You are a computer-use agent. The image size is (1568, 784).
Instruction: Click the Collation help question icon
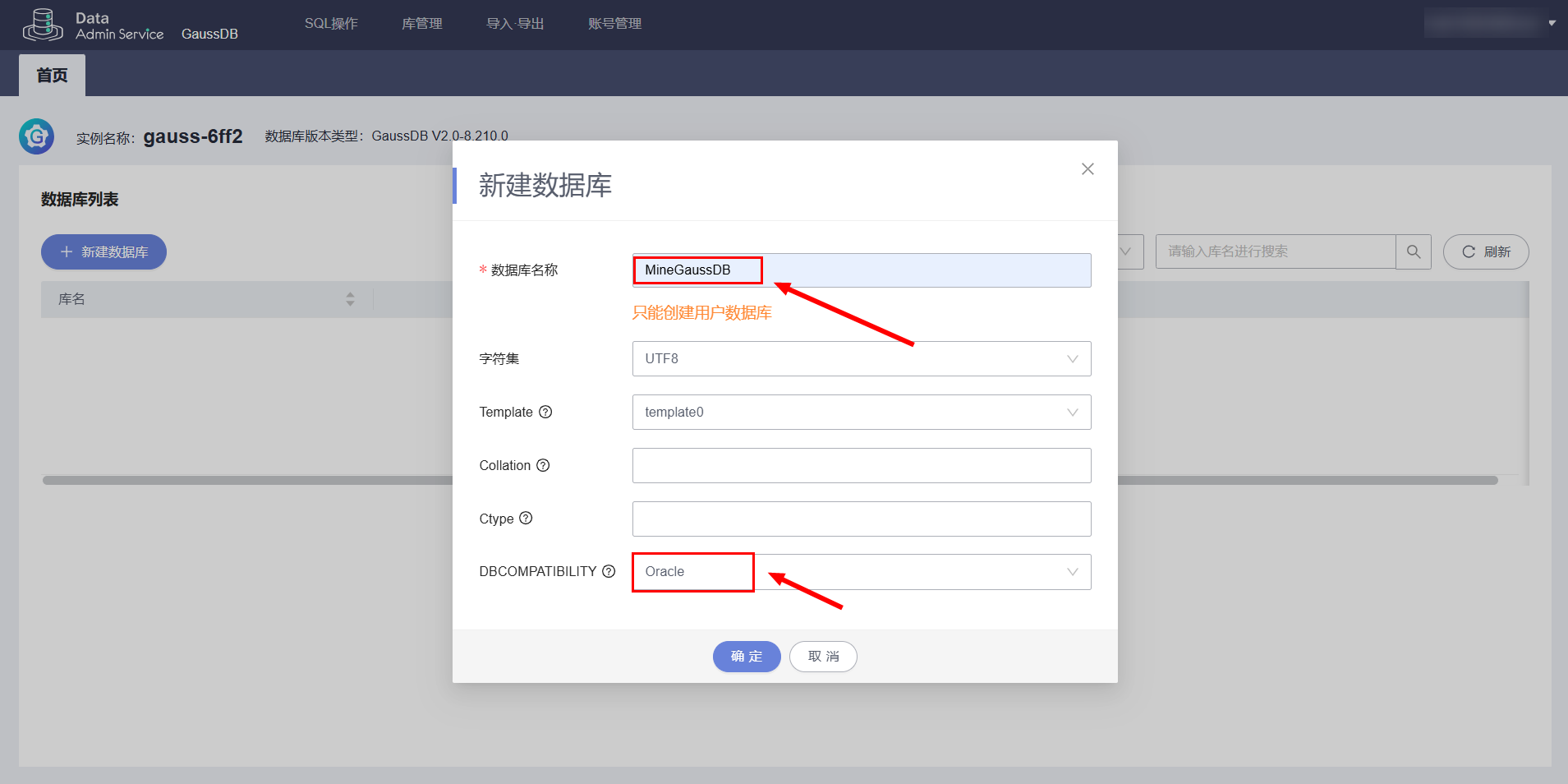pyautogui.click(x=543, y=465)
